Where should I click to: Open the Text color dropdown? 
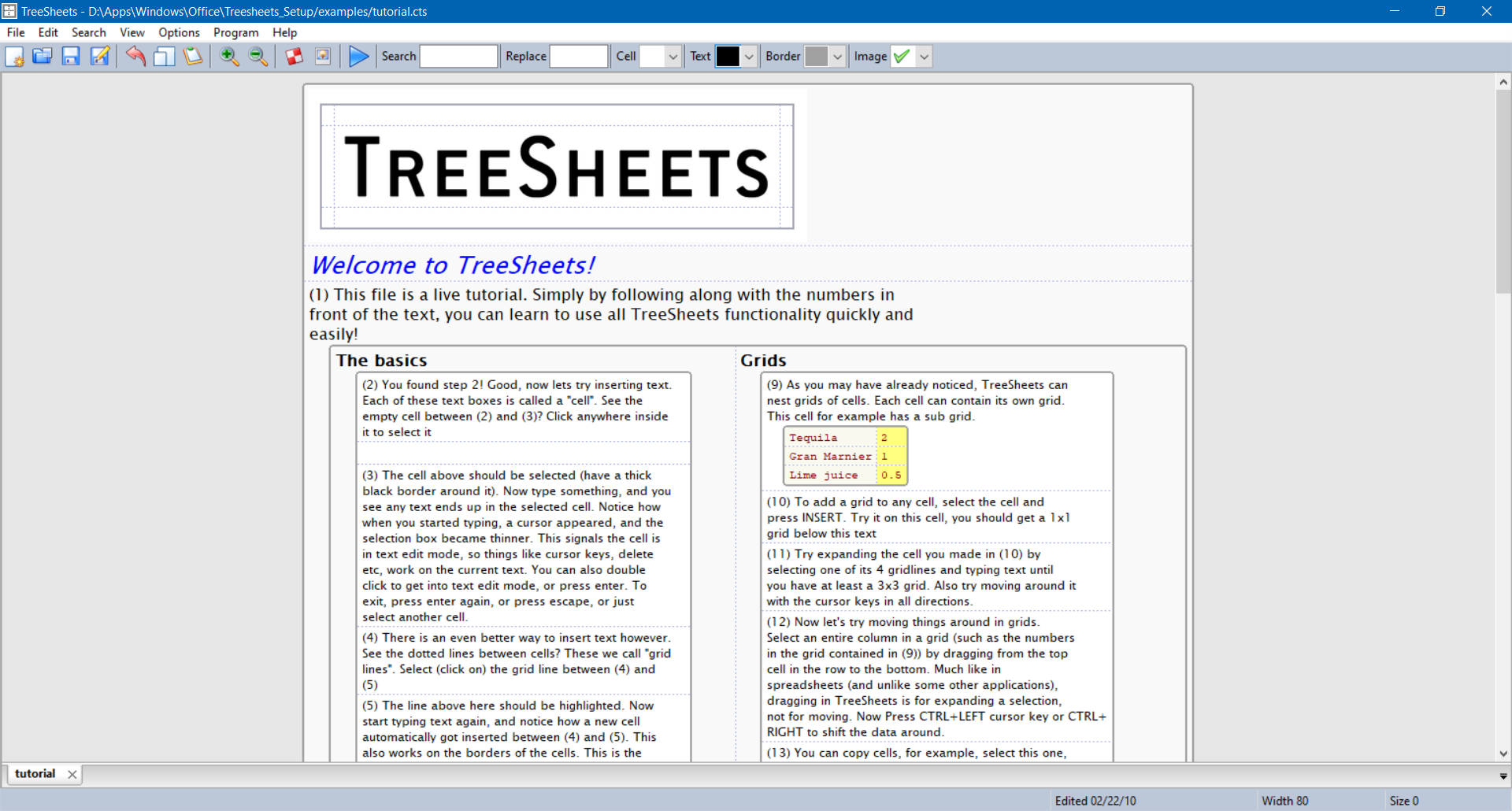[x=747, y=56]
